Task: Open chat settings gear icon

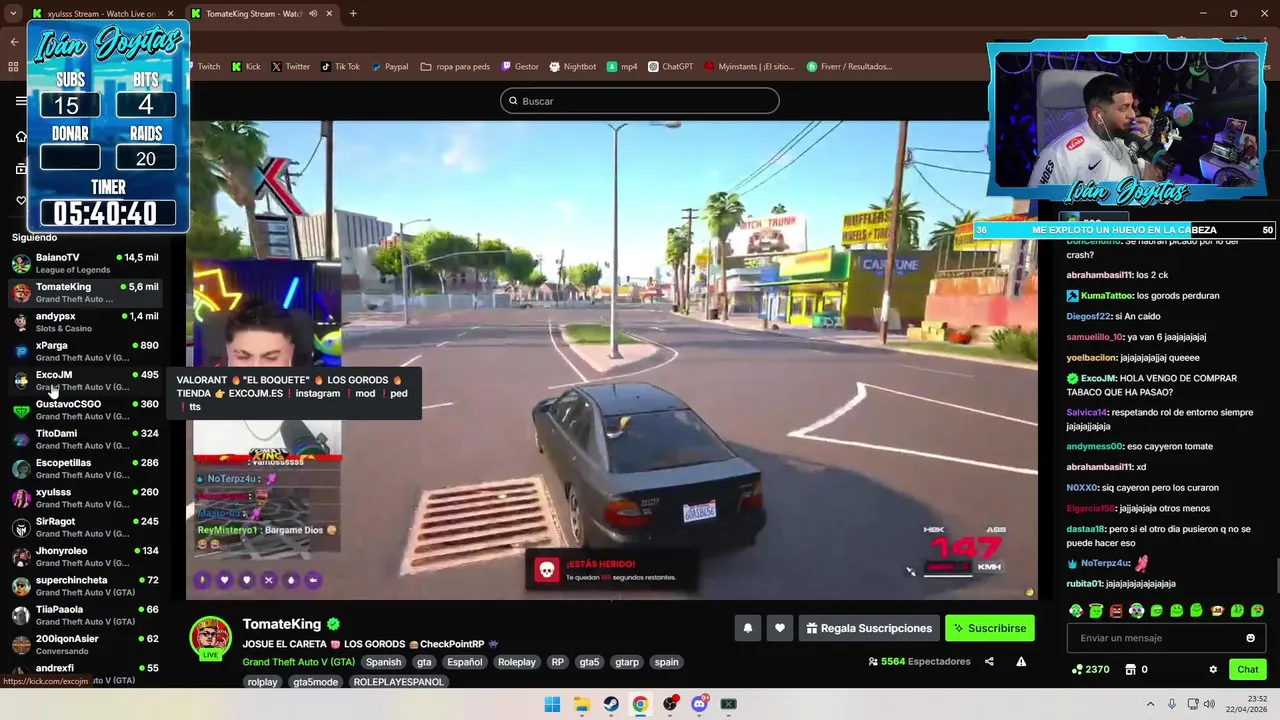Action: point(1213,669)
